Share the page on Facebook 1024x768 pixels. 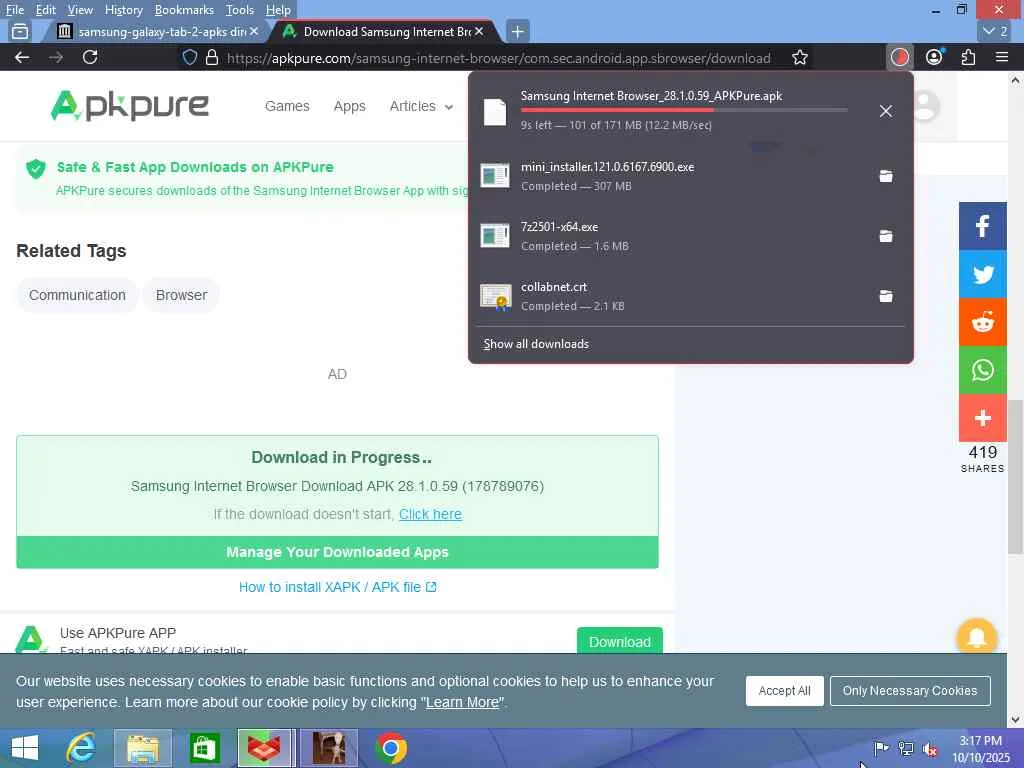tap(983, 226)
